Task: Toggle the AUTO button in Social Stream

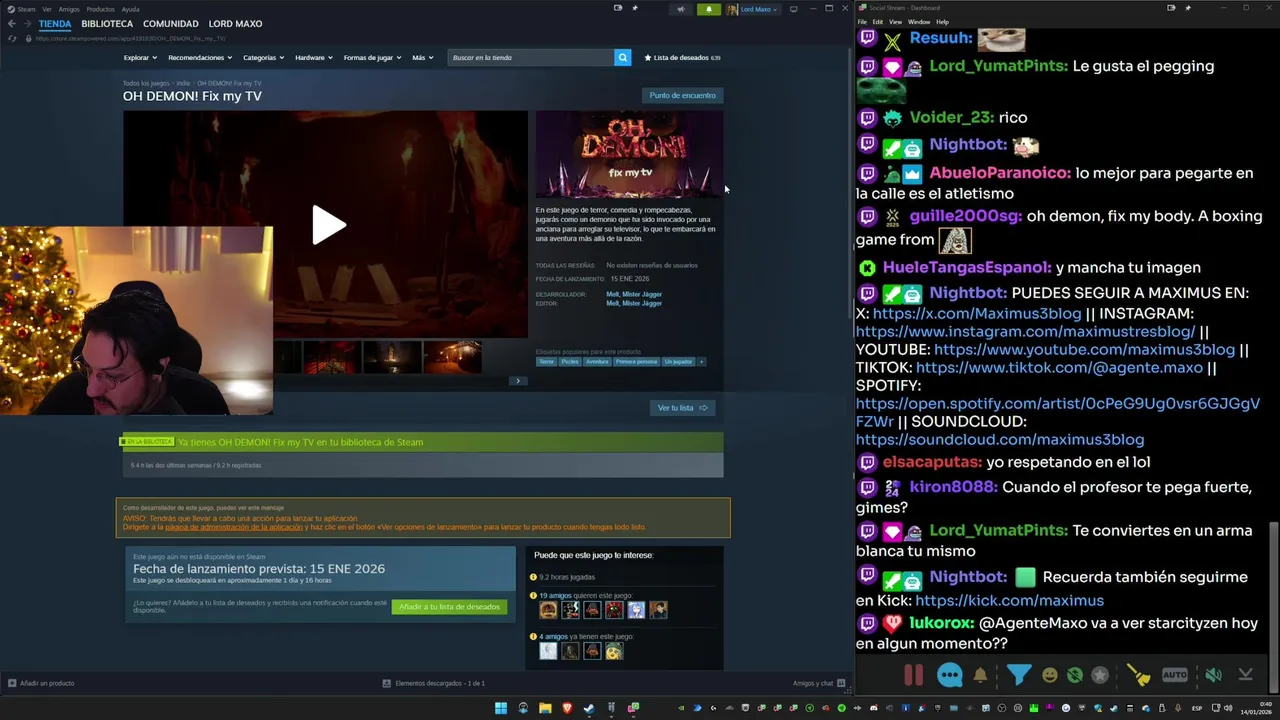Action: (x=1175, y=675)
